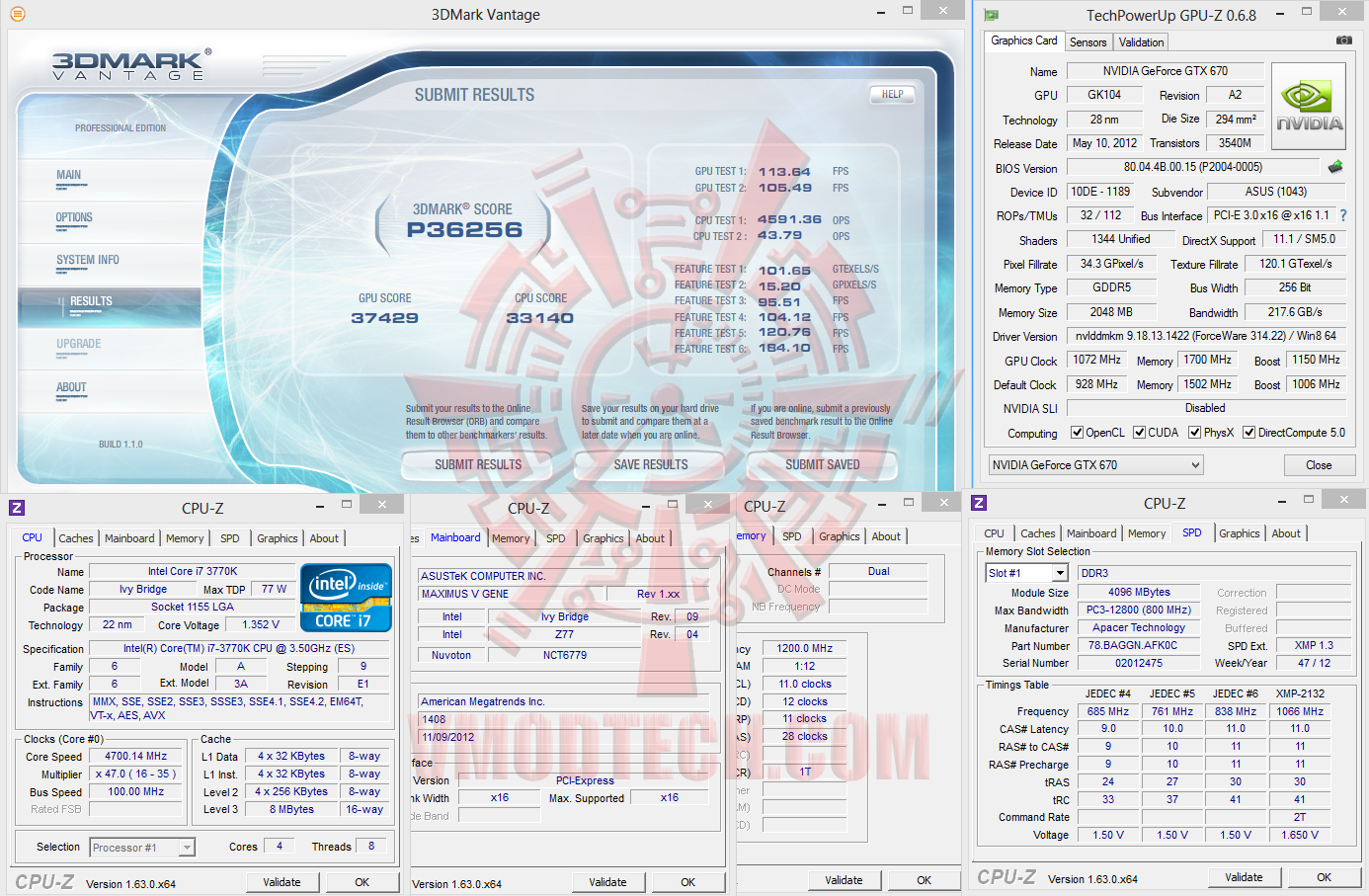The image size is (1369, 896).
Task: Click the Intel Core i7 logo in CPU-Z
Action: [346, 597]
